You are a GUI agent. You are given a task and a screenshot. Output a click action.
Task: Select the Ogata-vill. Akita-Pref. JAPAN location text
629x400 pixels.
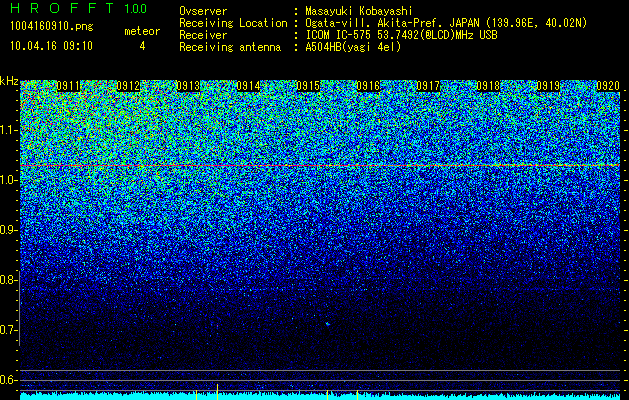coord(446,23)
